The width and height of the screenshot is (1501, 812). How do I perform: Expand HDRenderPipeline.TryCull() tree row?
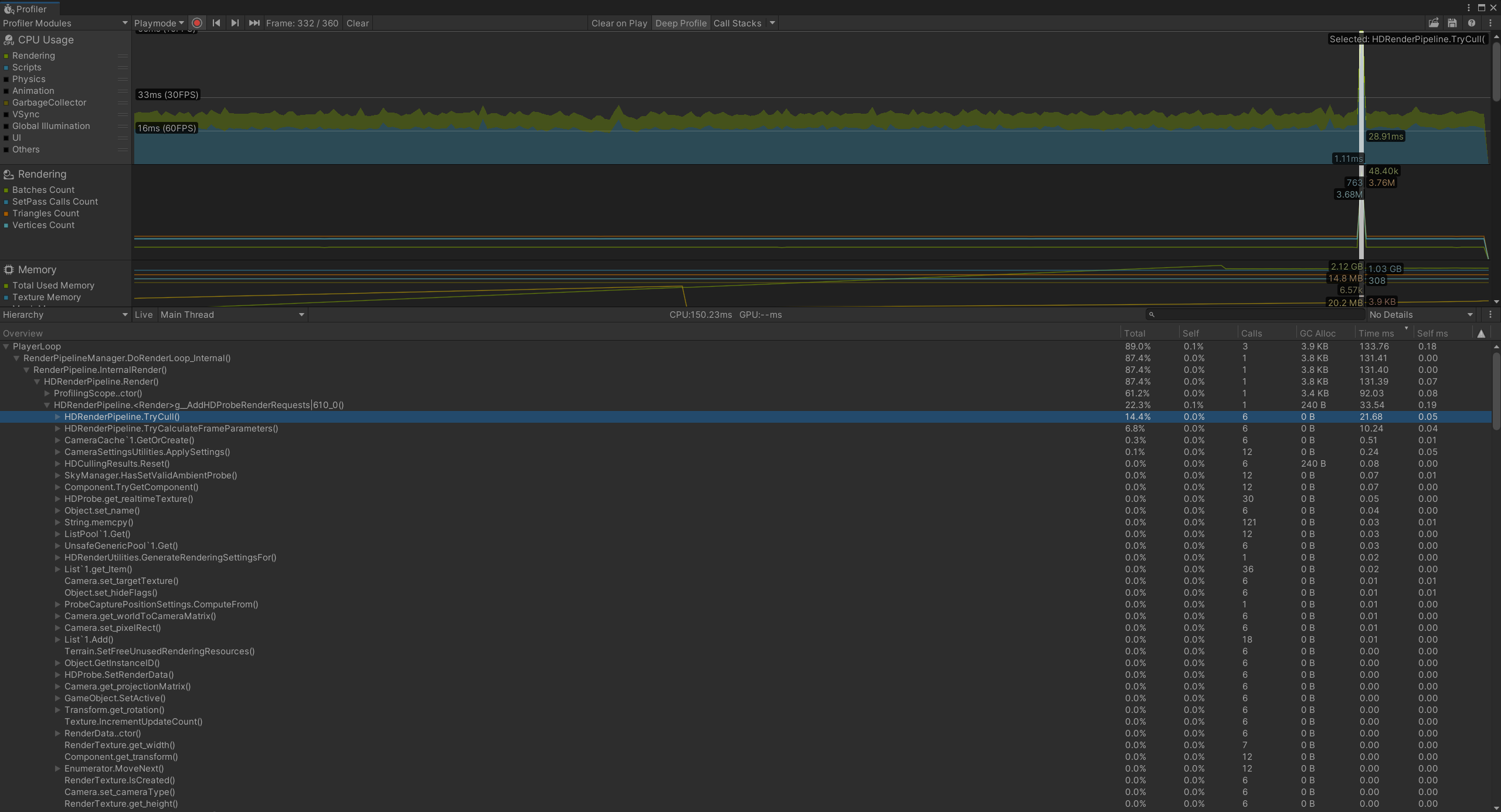point(57,417)
